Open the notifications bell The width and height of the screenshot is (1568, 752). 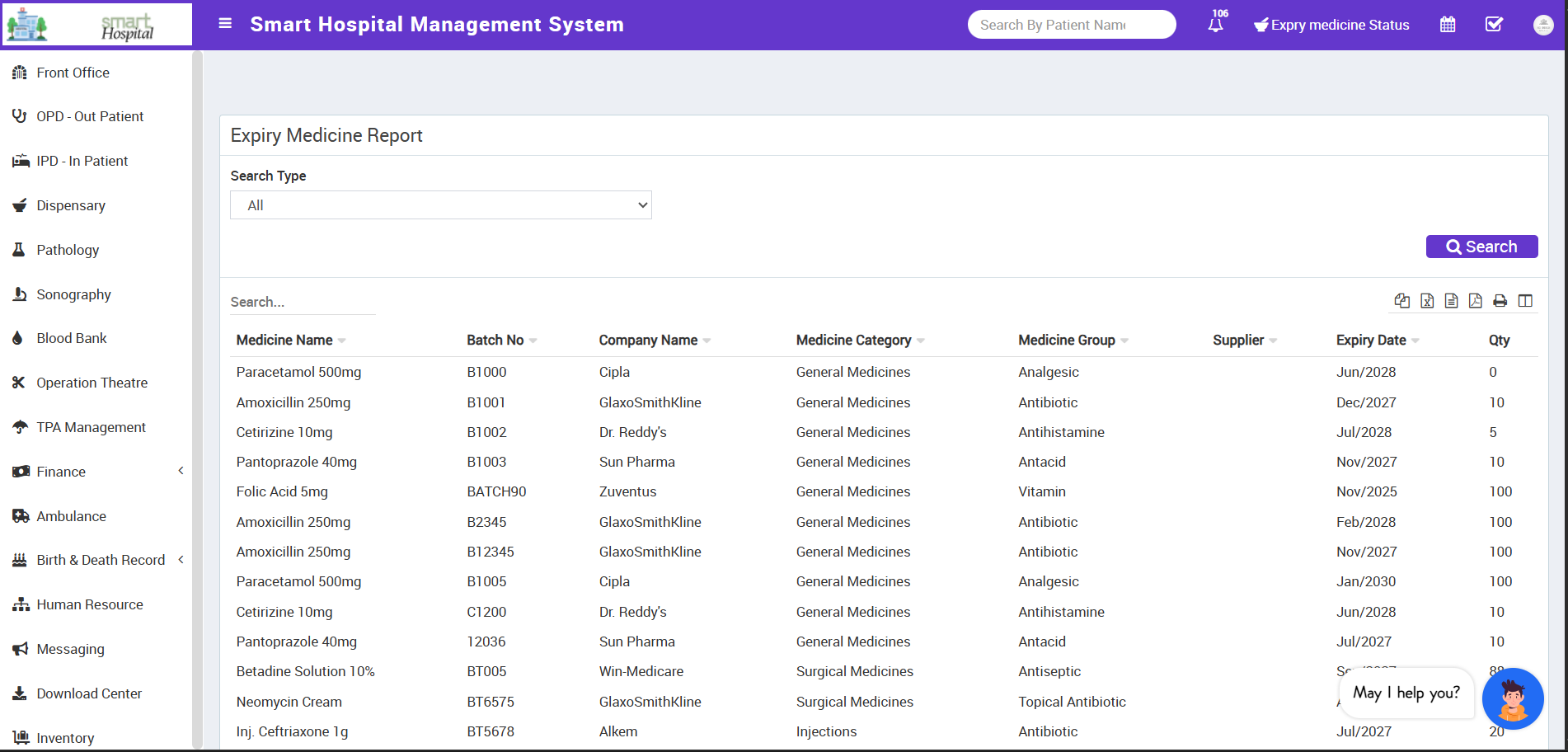pos(1215,25)
